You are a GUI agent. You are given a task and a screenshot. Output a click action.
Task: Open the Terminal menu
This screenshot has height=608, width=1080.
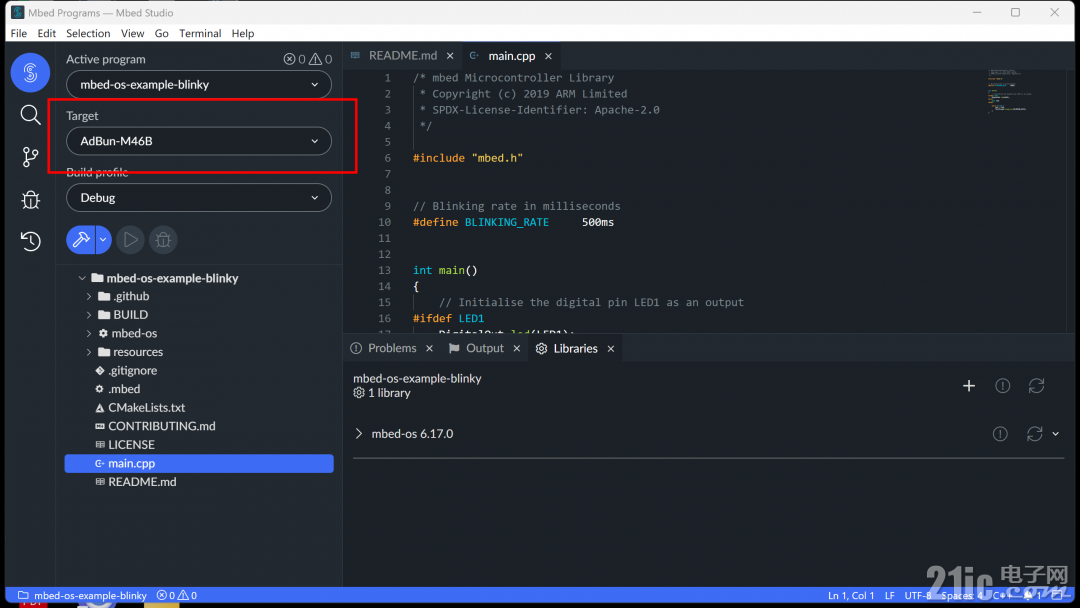click(200, 33)
